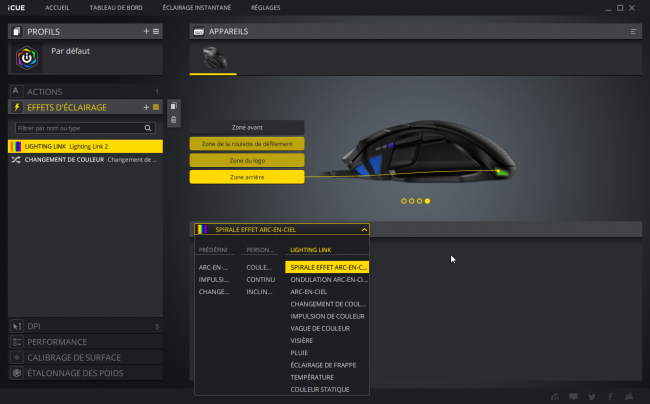Click the copy icon beside lighting effects
The height and width of the screenshot is (404, 650).
tap(174, 106)
